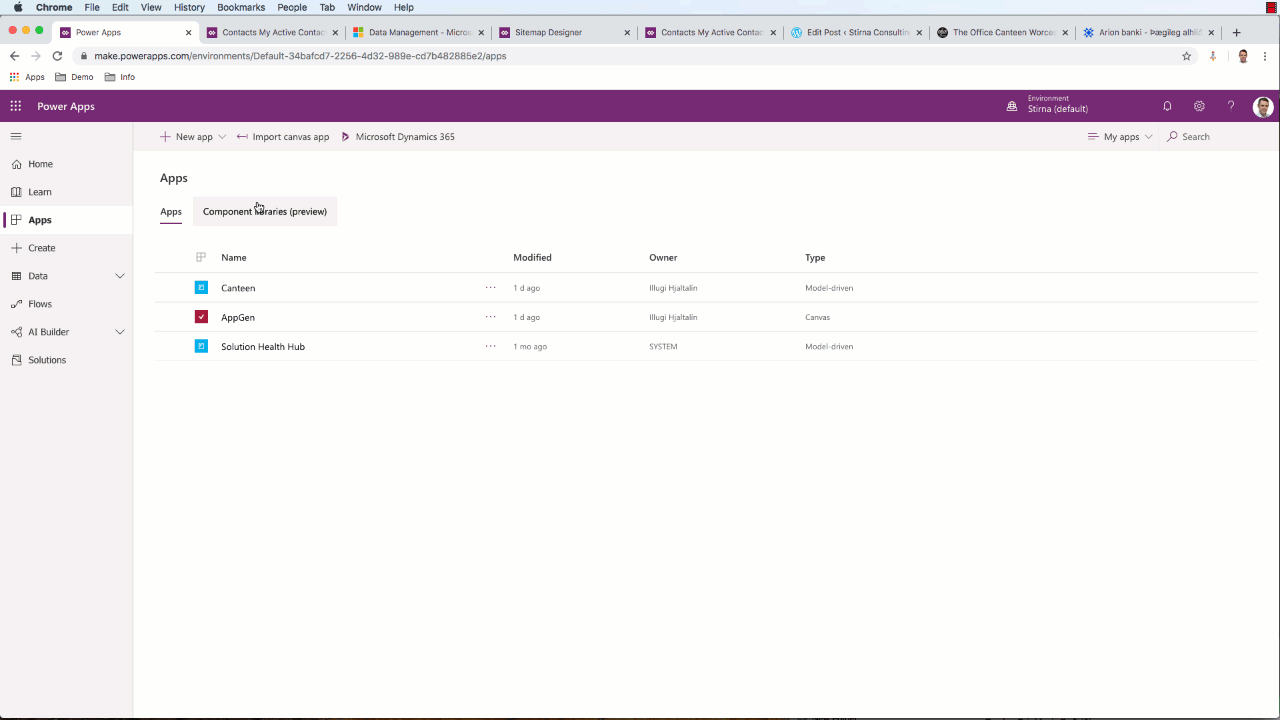The image size is (1280, 720).
Task: Open the Help question mark icon
Action: pyautogui.click(x=1231, y=106)
